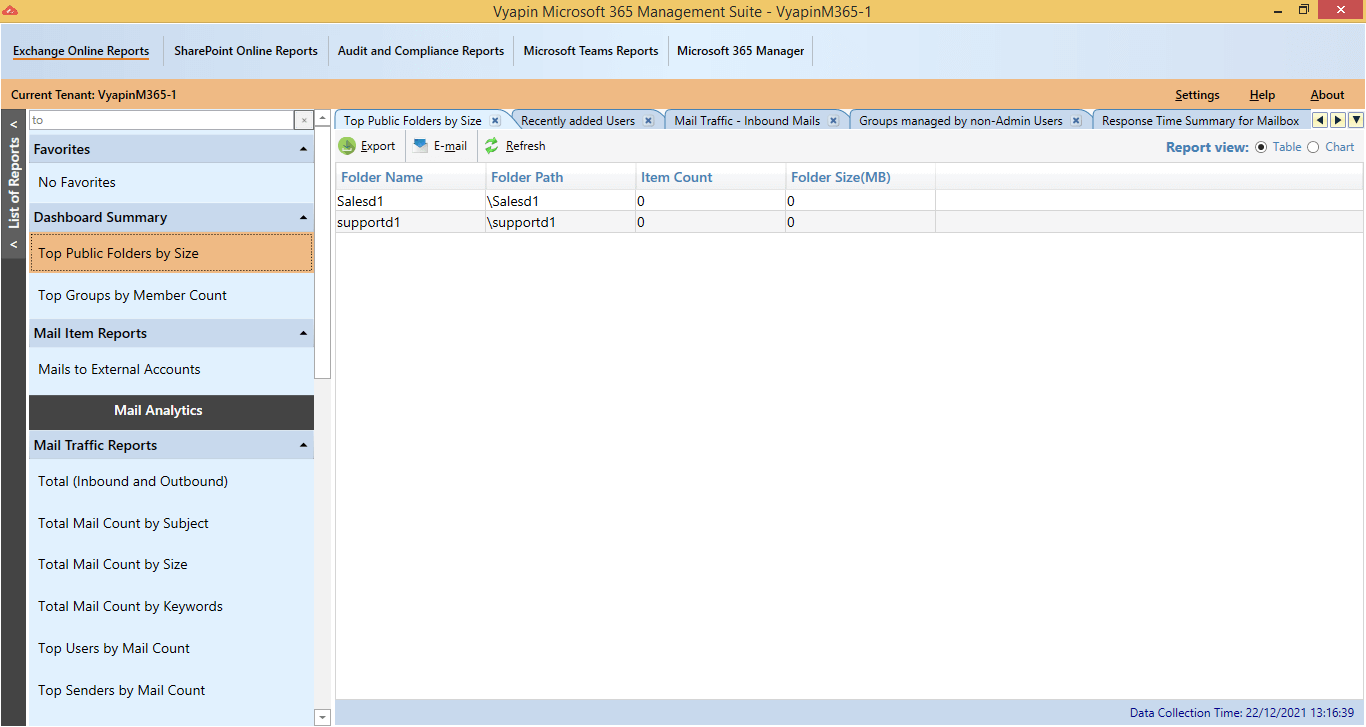
Task: Select the supportd1 folder name cell
Action: point(411,222)
